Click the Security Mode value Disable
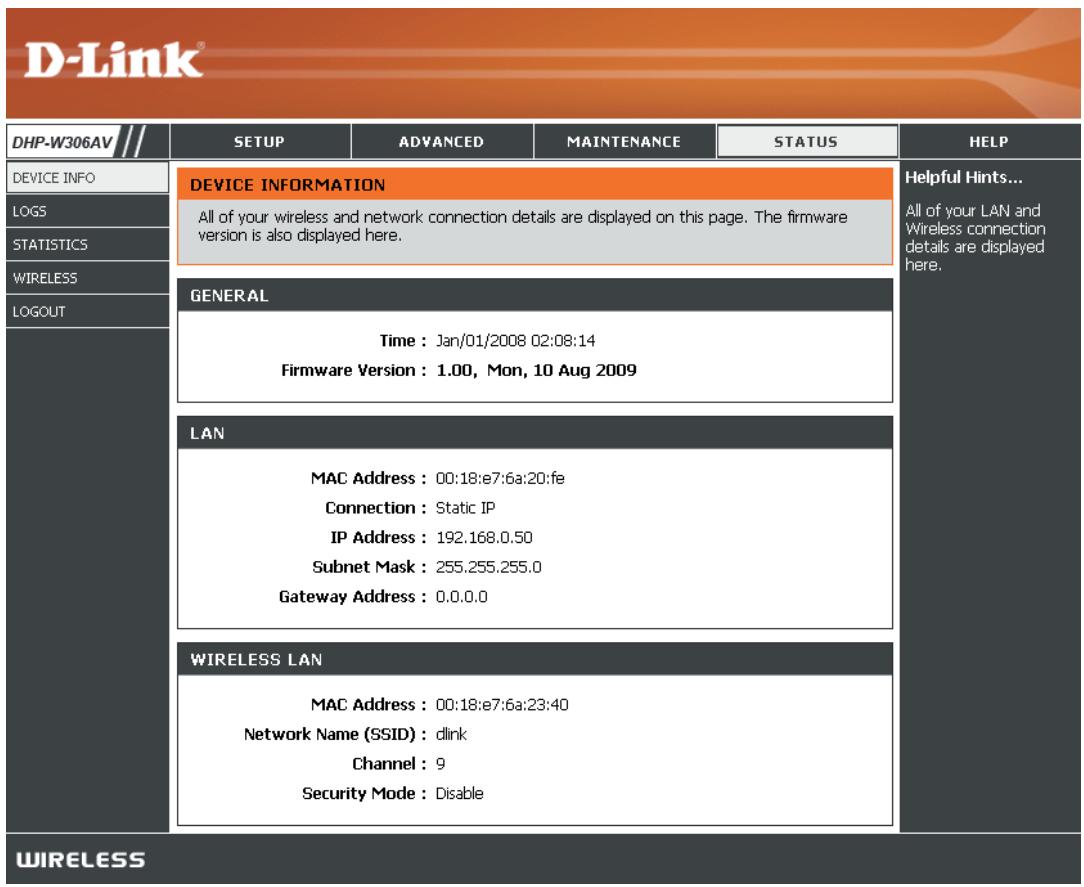The width and height of the screenshot is (1084, 887). point(459,794)
